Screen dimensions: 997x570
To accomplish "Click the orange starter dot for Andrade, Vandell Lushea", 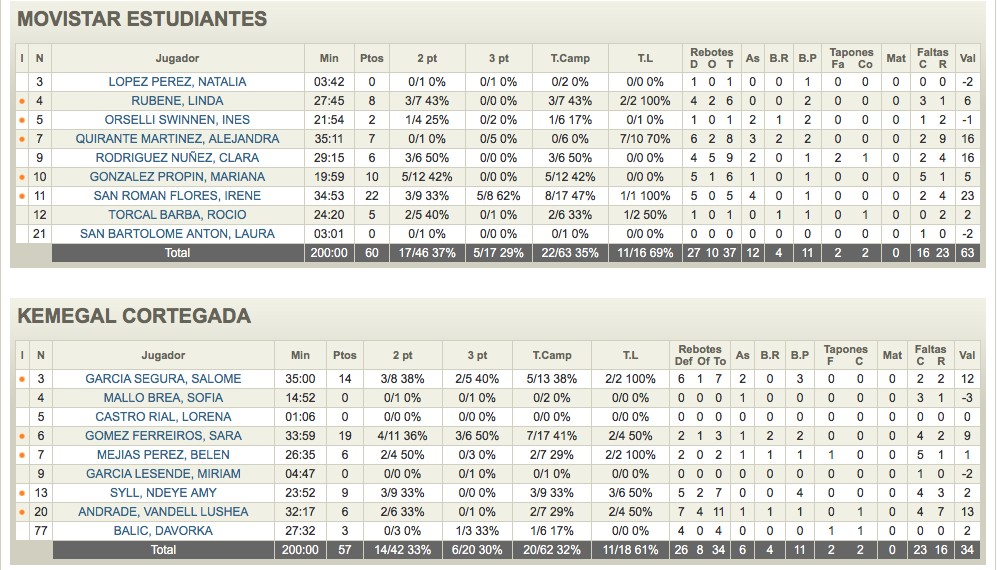I will [x=22, y=513].
